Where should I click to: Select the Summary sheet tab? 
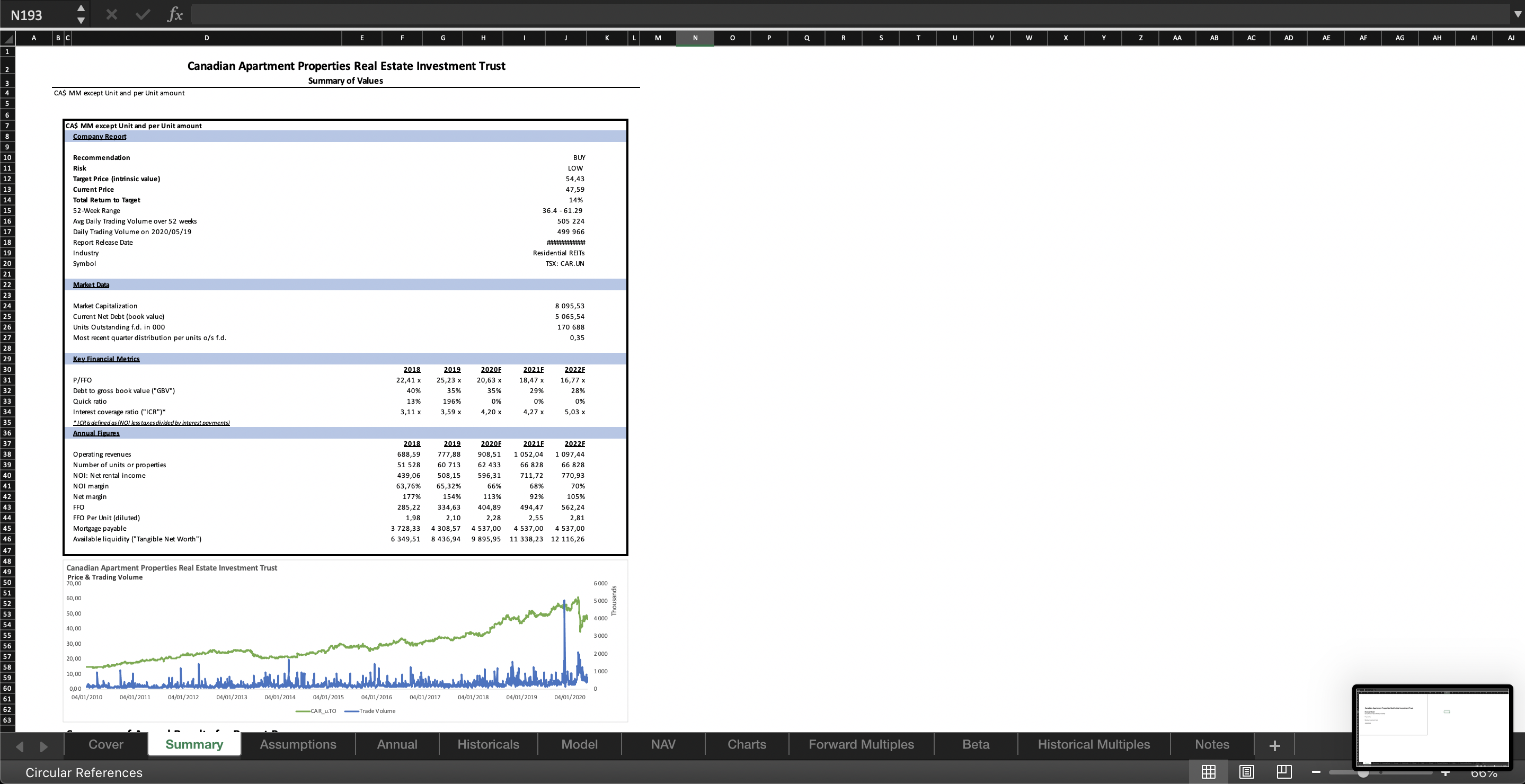tap(194, 744)
